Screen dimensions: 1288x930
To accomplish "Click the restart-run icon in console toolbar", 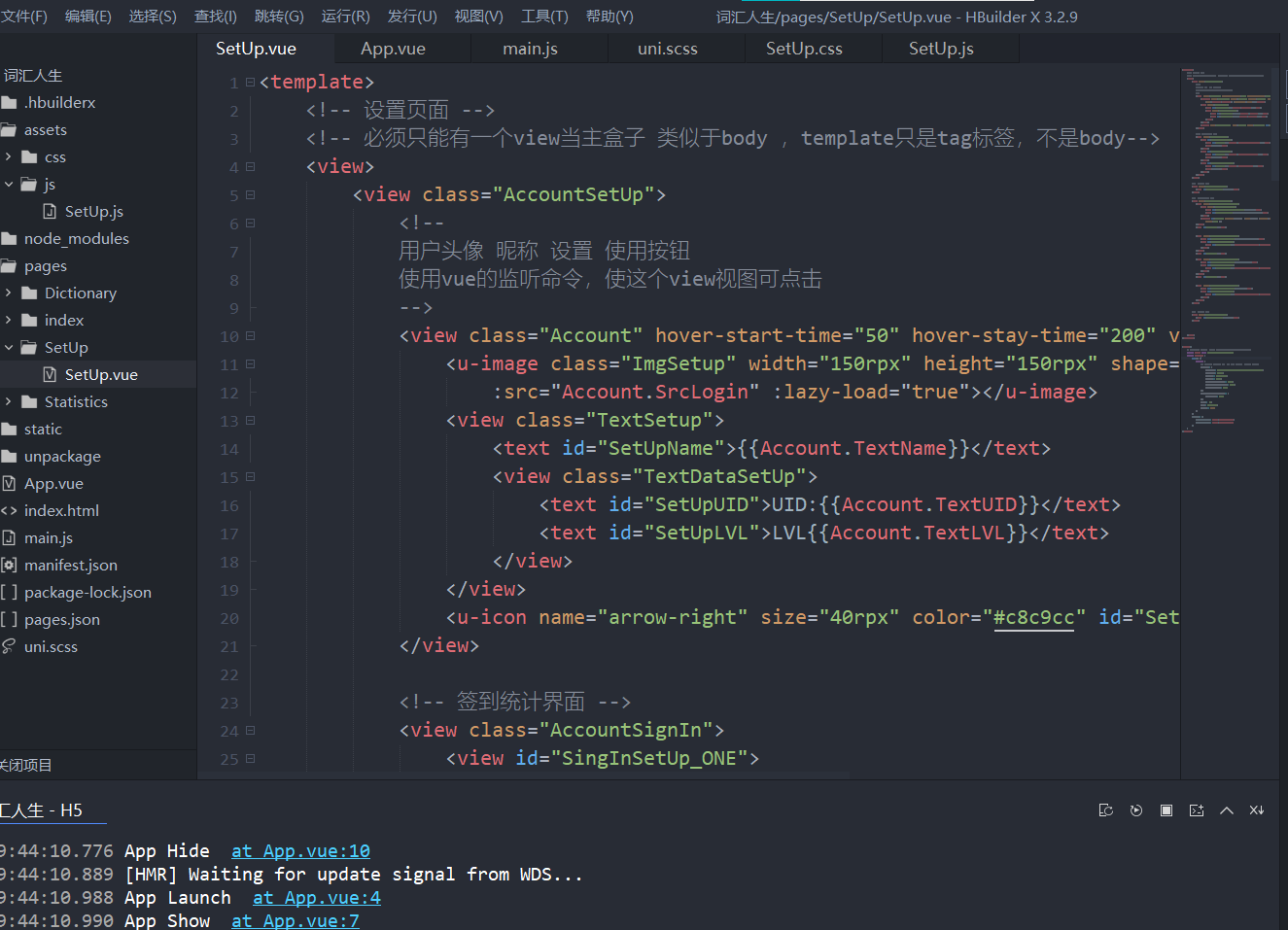I will pos(1105,810).
